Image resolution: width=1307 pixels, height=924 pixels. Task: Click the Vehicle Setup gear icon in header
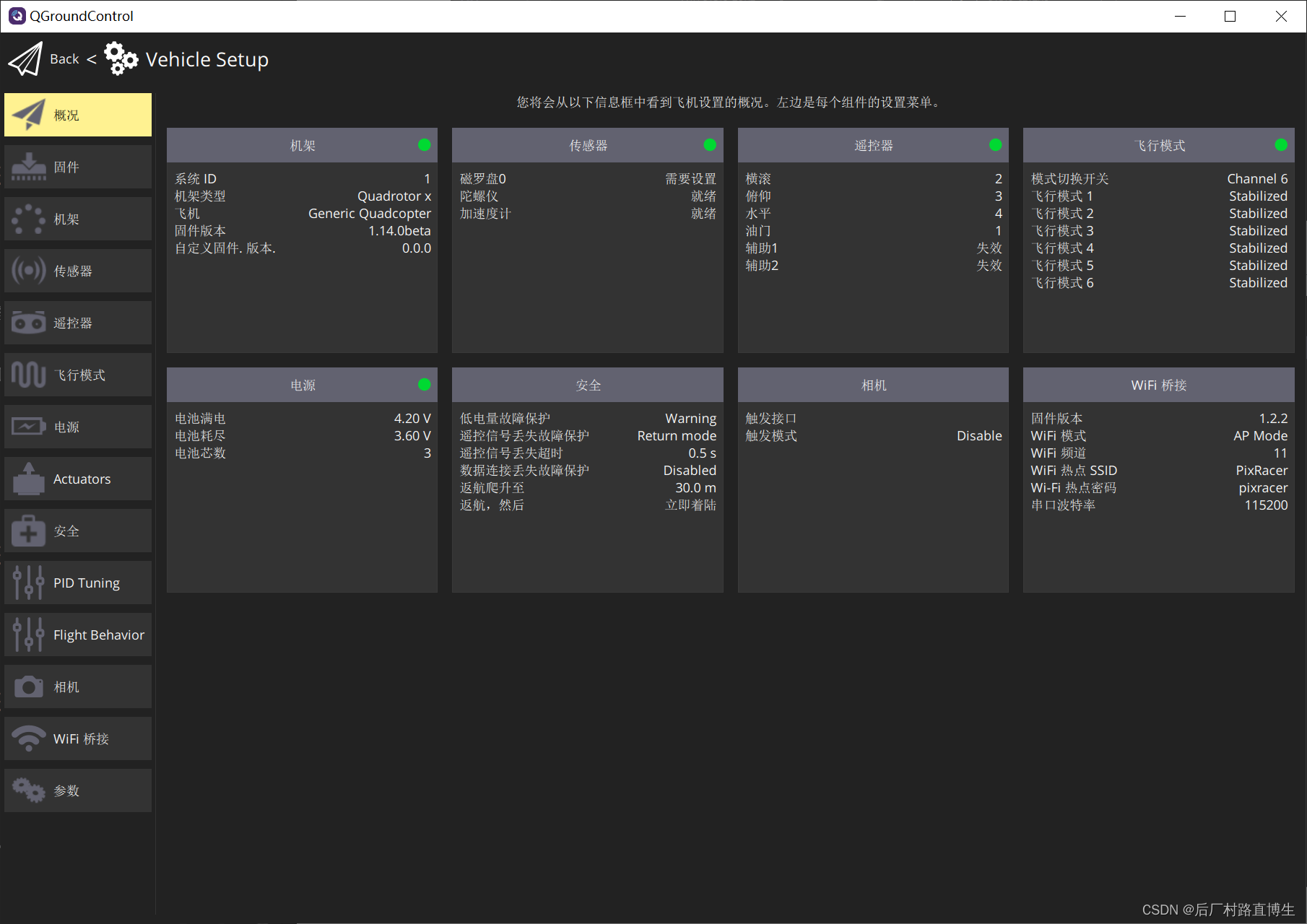pyautogui.click(x=121, y=58)
